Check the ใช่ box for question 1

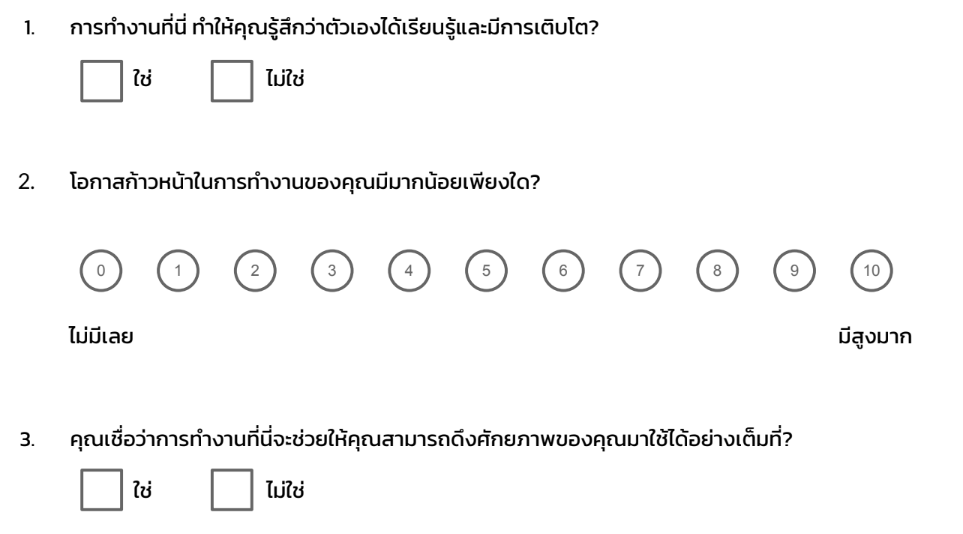[x=101, y=81]
